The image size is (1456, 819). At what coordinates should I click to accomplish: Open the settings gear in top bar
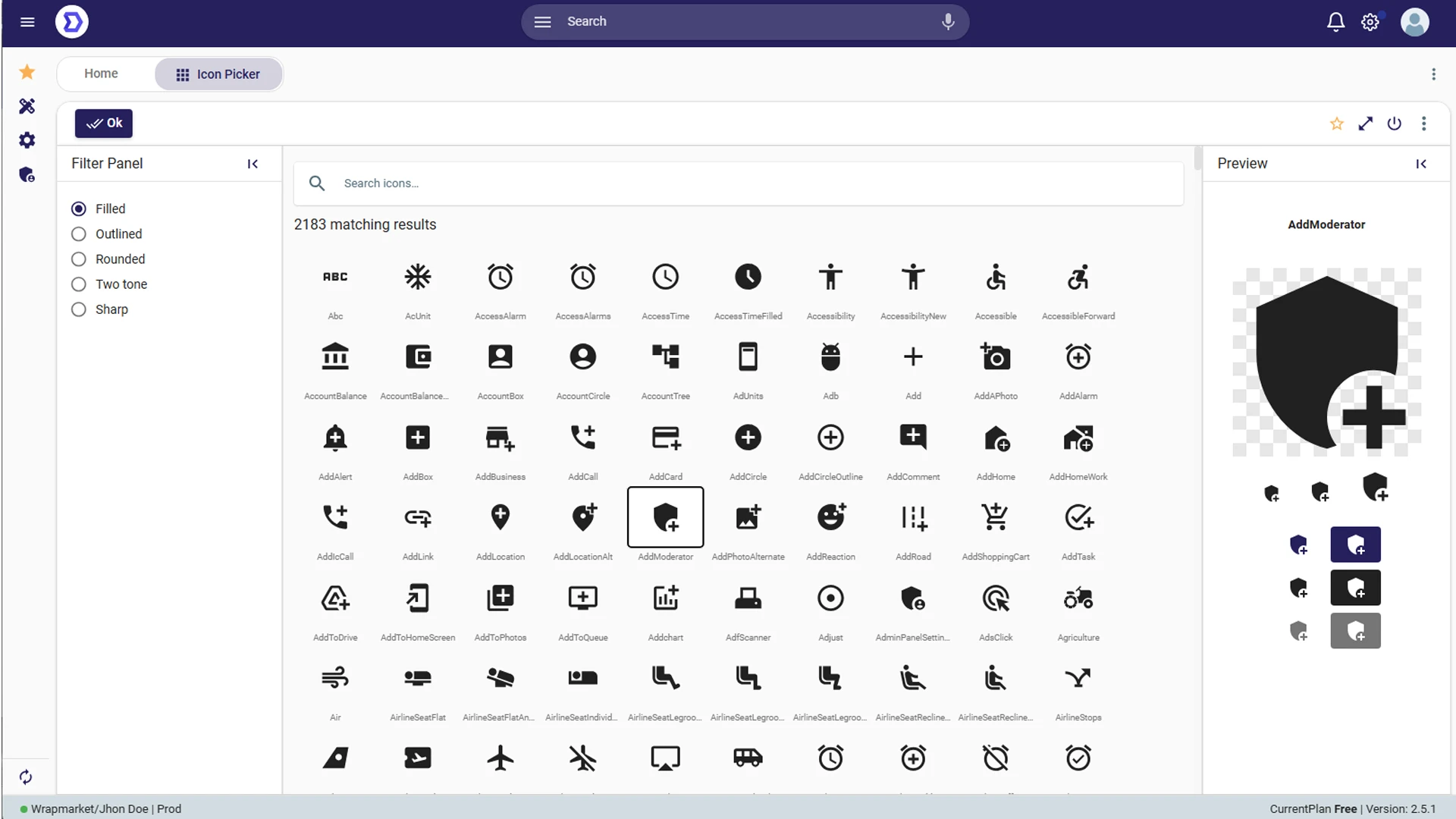1370,22
